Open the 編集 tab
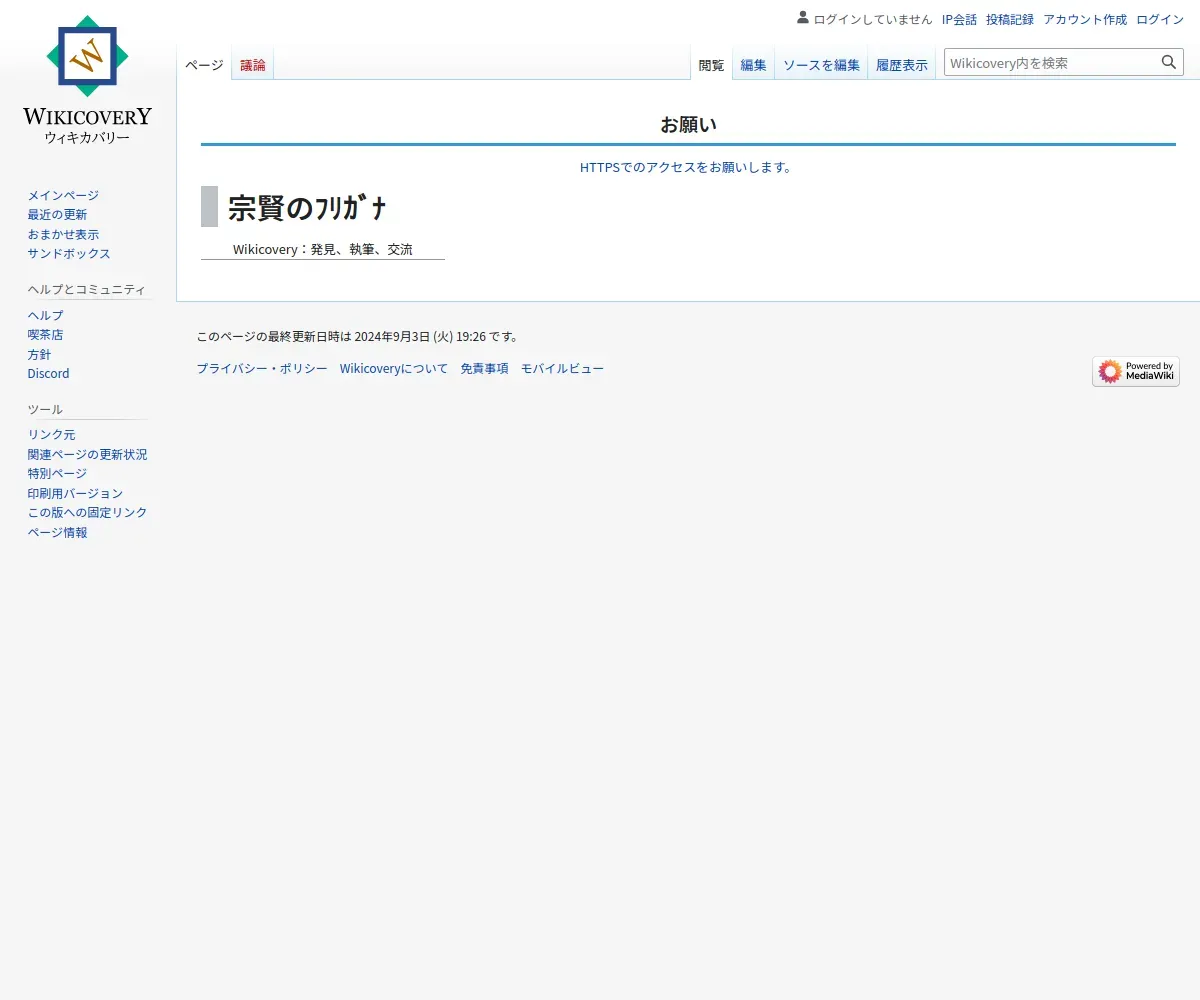This screenshot has height=1000, width=1200. pyautogui.click(x=753, y=65)
